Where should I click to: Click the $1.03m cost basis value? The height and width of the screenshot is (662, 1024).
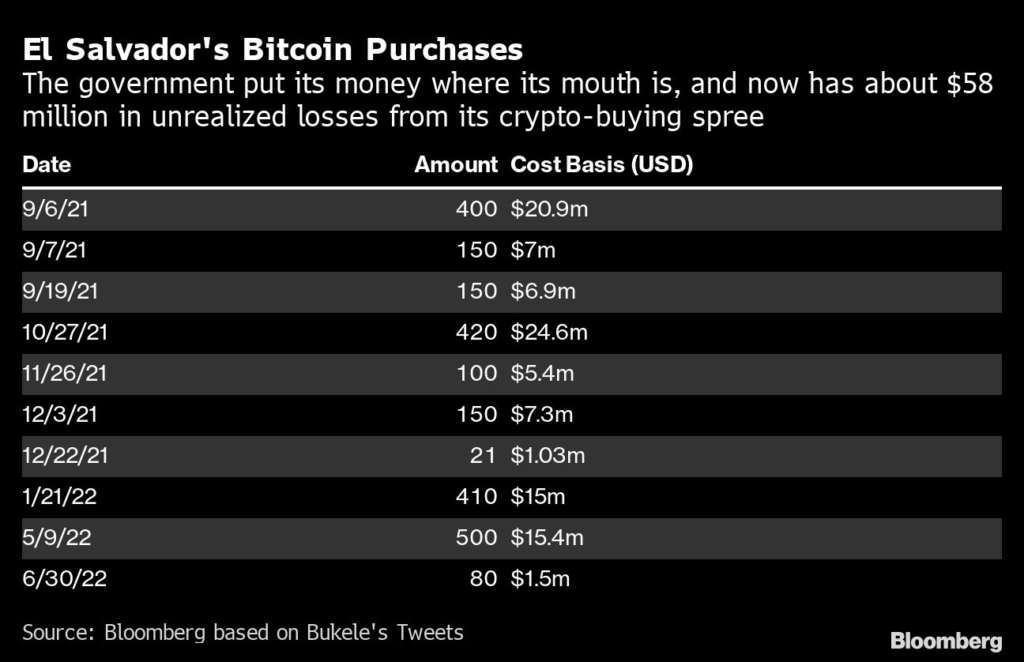coord(548,455)
